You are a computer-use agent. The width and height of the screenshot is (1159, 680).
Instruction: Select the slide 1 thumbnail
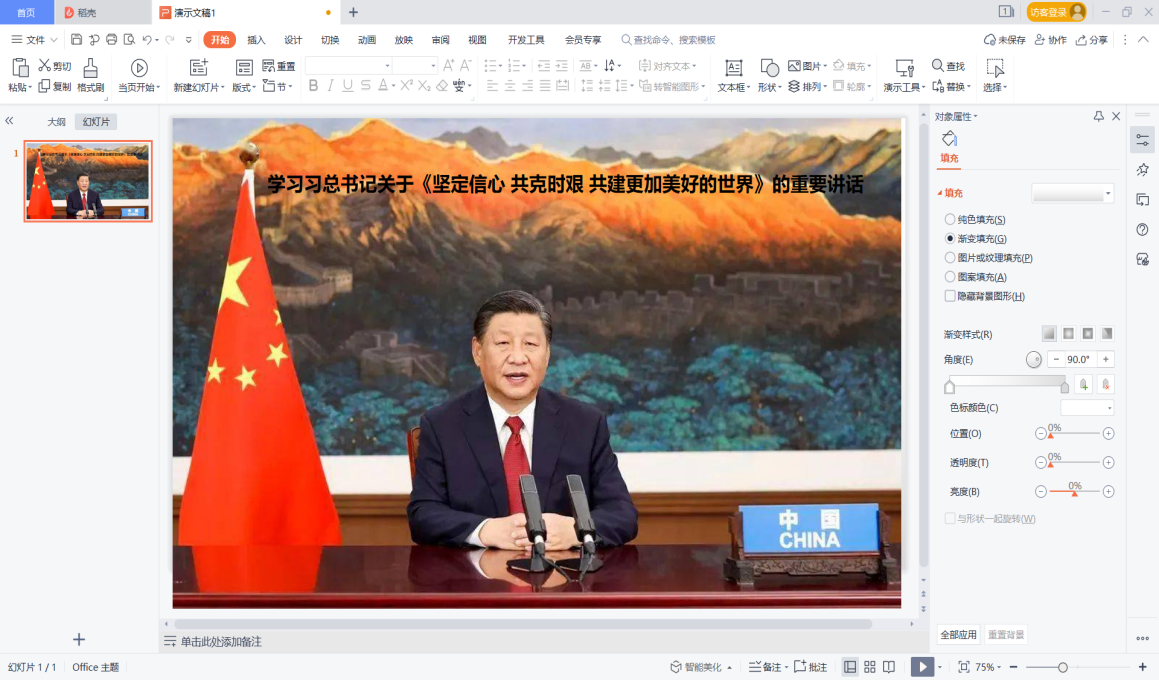click(x=88, y=181)
